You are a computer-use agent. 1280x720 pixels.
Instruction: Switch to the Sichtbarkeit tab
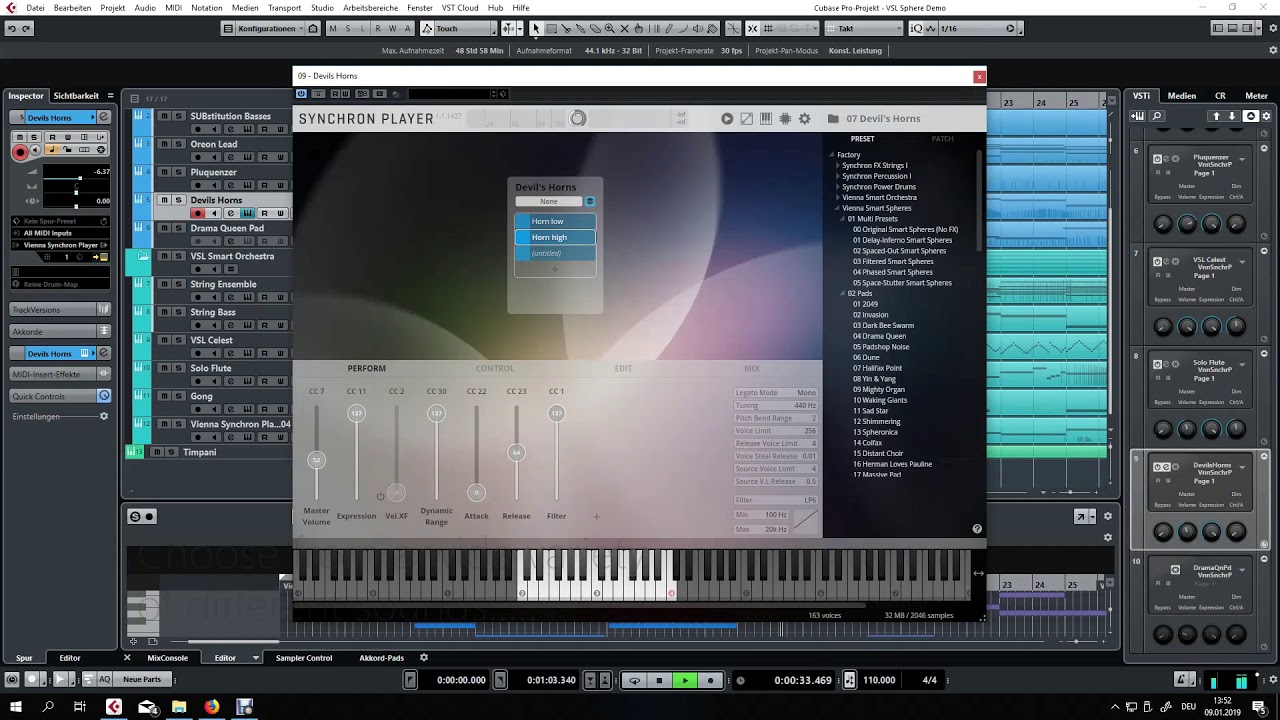[x=76, y=96]
